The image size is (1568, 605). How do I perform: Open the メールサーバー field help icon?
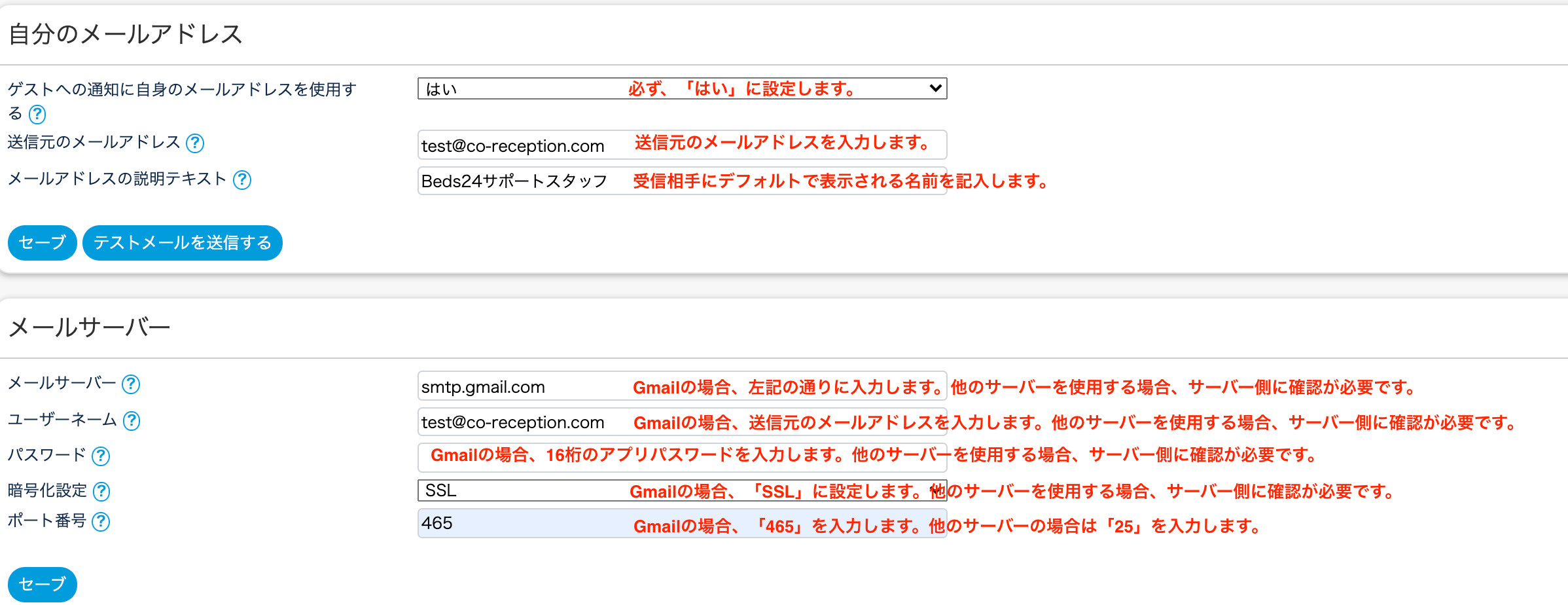[x=131, y=384]
